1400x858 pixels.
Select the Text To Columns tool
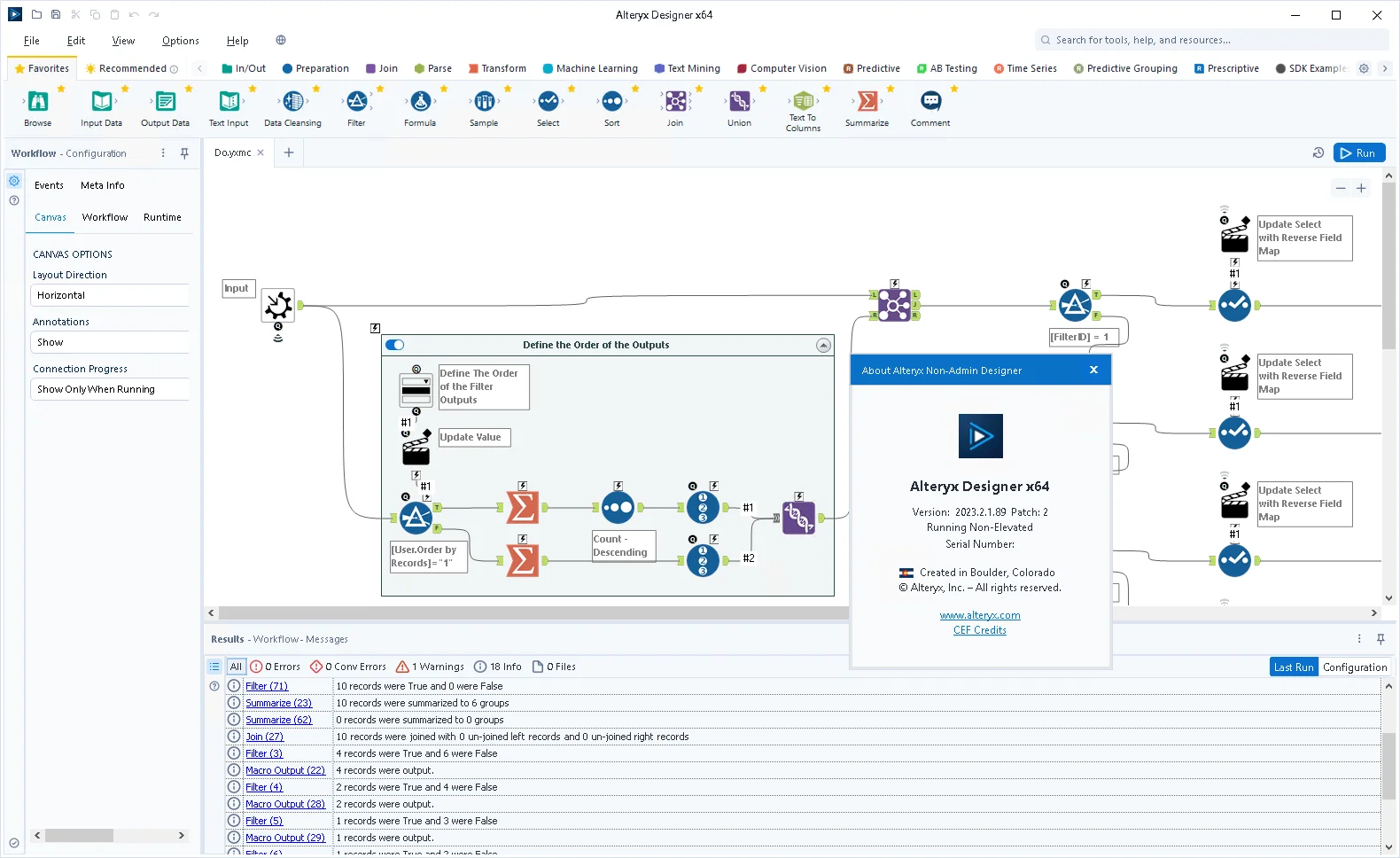click(803, 100)
